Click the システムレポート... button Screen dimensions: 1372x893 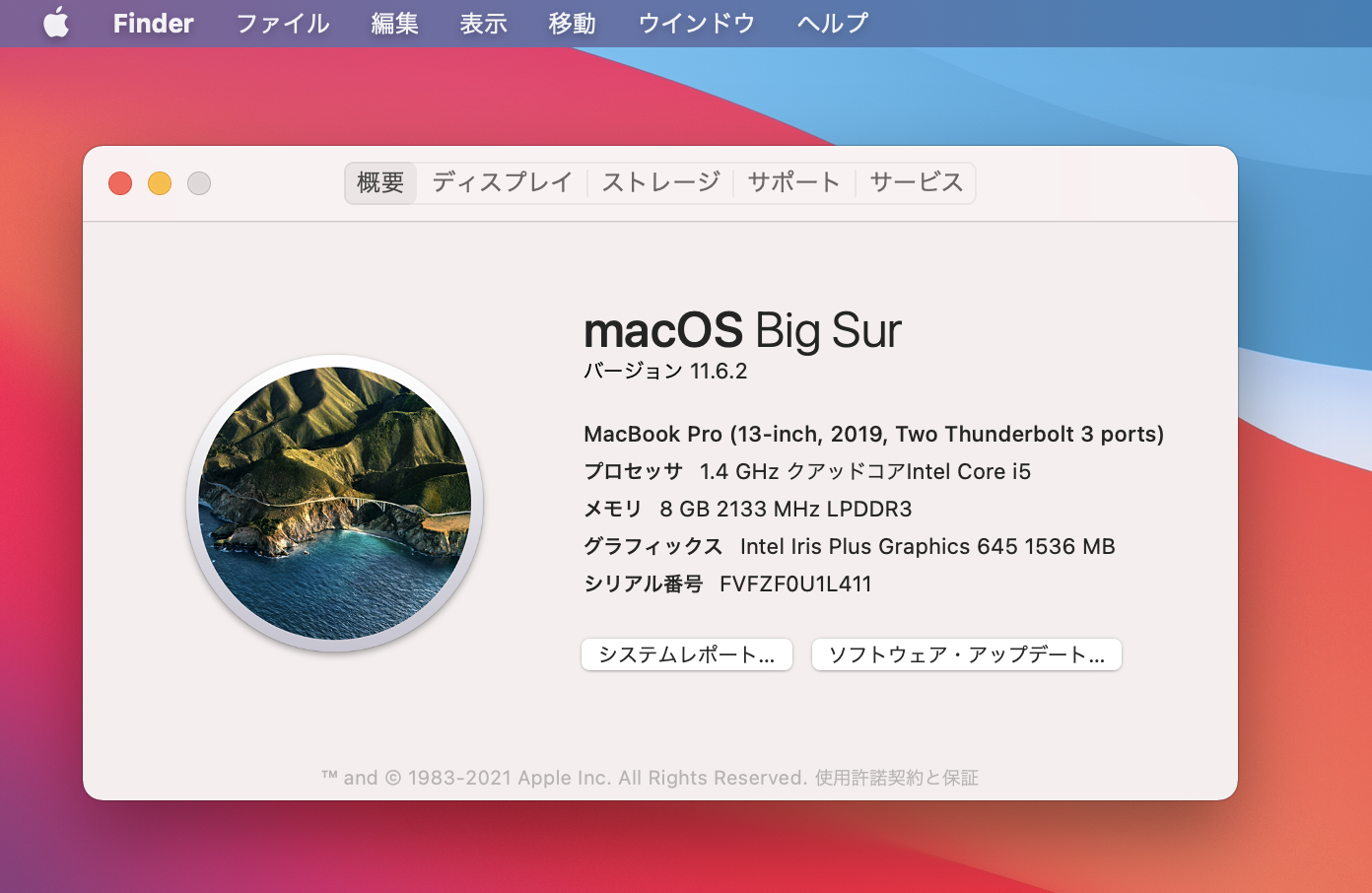[687, 654]
